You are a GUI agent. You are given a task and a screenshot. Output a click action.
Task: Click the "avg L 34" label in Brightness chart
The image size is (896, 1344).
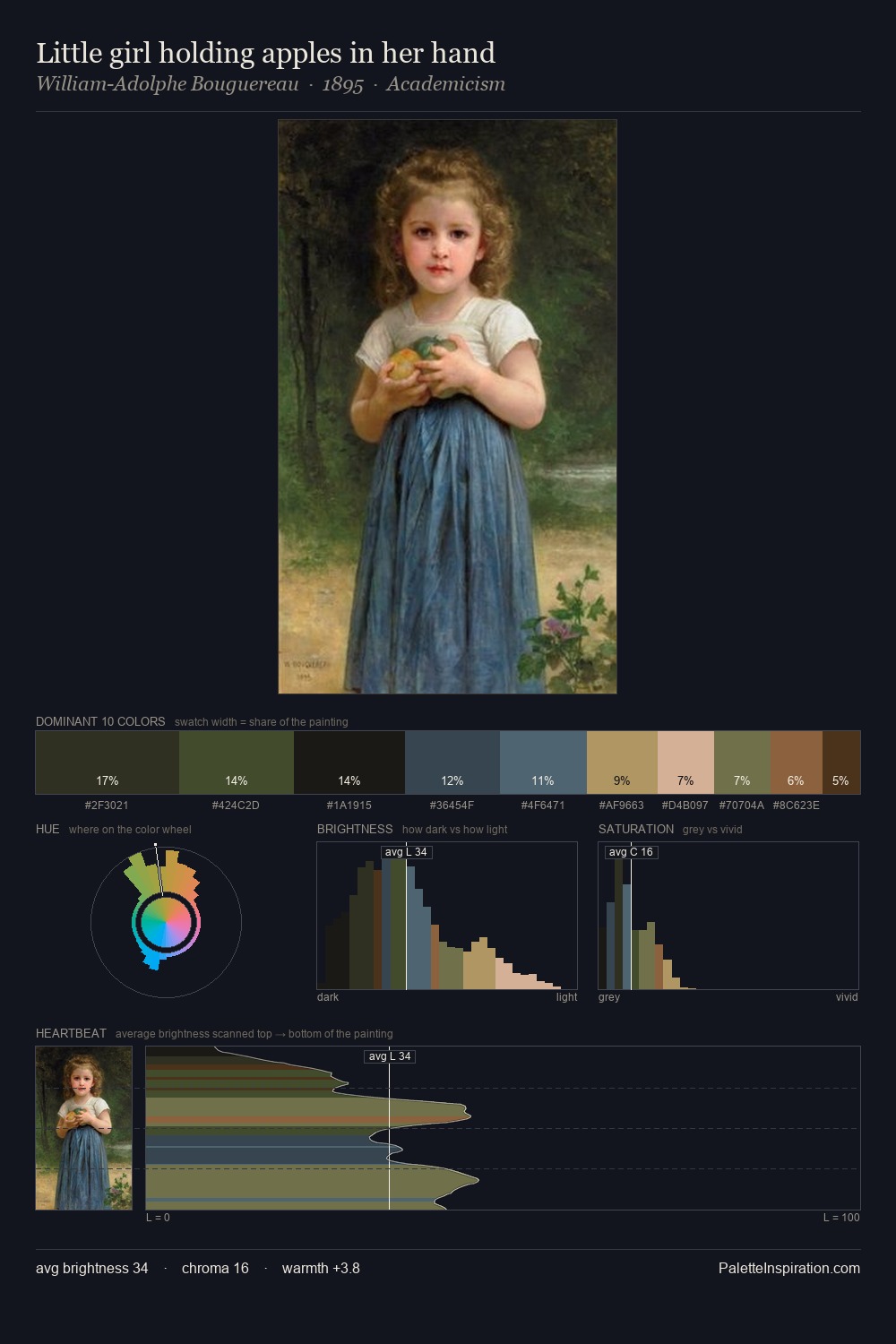(406, 852)
